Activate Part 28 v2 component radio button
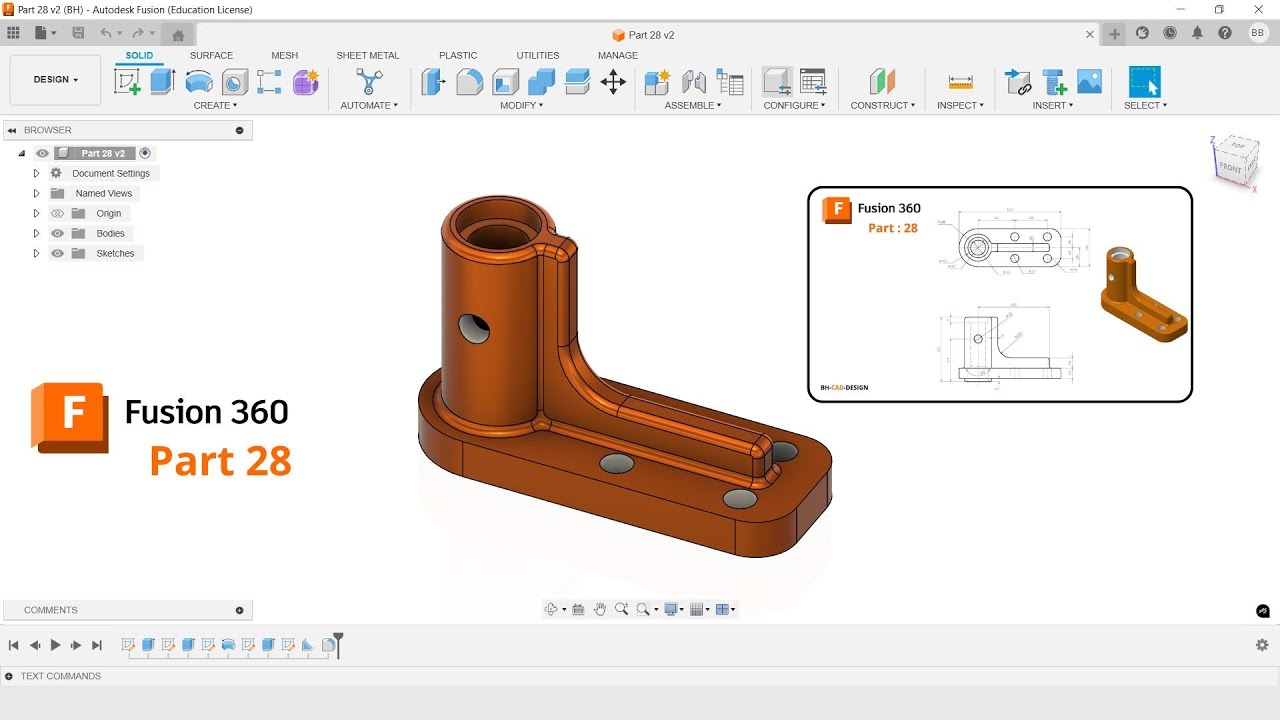Viewport: 1280px width, 720px height. (x=145, y=153)
